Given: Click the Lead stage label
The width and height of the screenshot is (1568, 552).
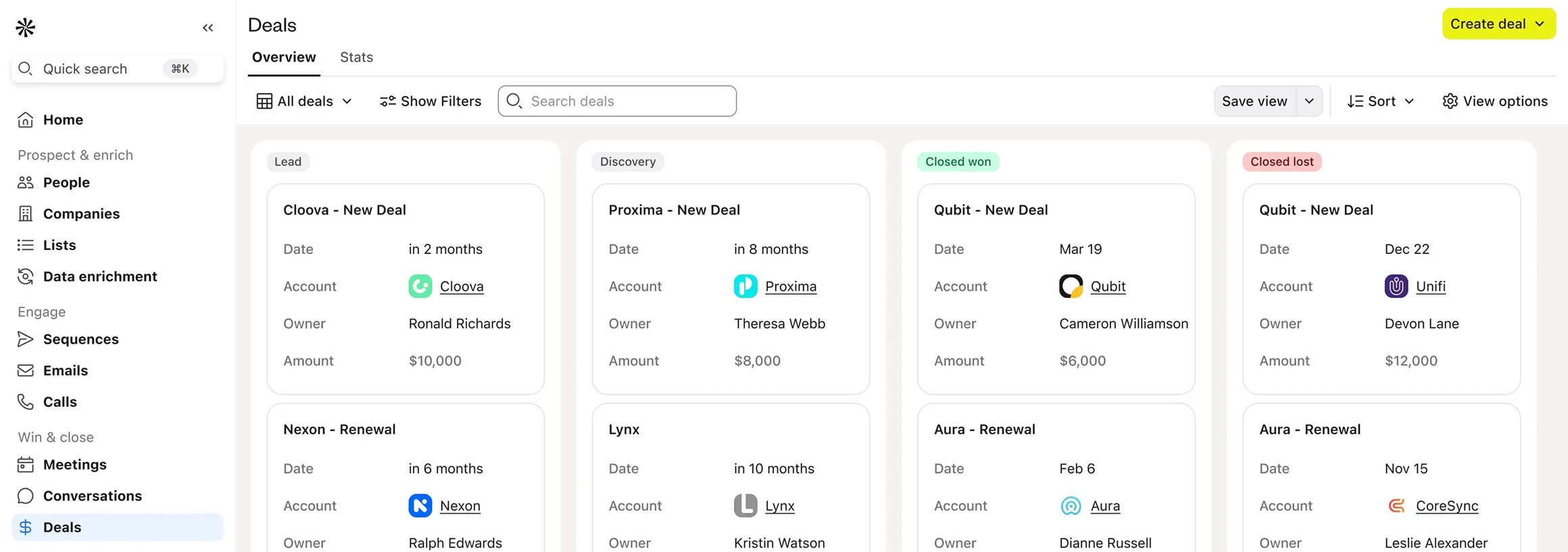Looking at the screenshot, I should [x=288, y=161].
